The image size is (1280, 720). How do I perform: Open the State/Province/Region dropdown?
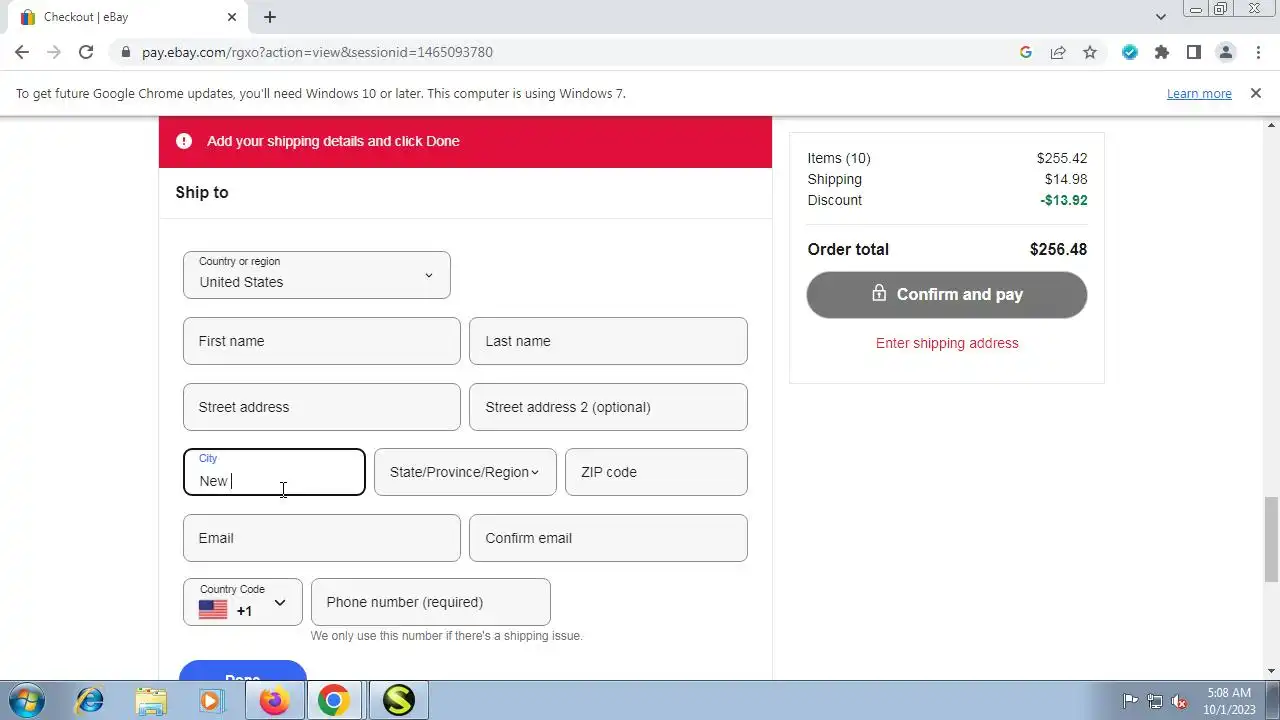click(465, 472)
